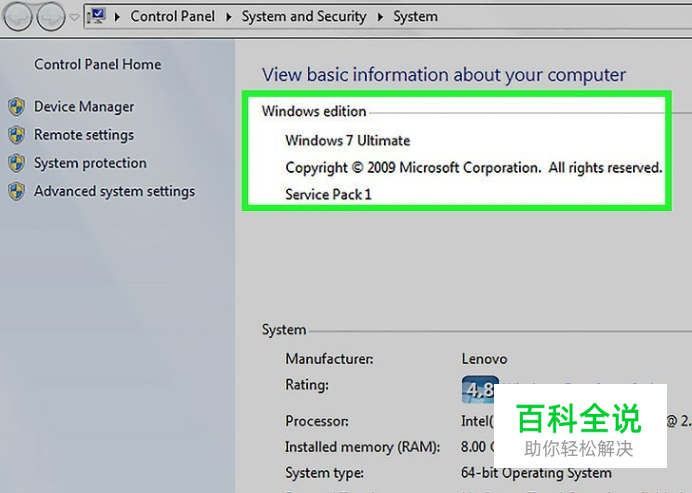Click the computer icon in address bar
The width and height of the screenshot is (692, 493).
tap(97, 16)
